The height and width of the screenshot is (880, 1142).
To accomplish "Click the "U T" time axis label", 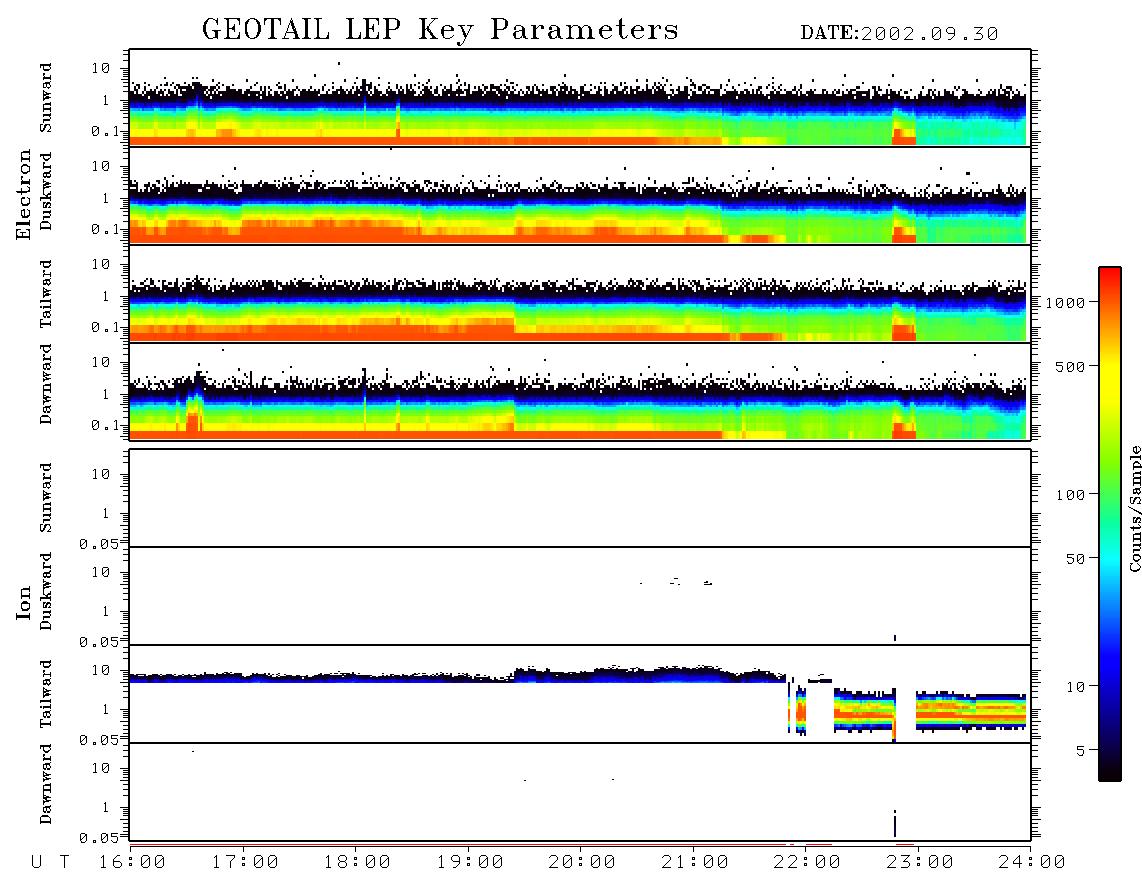I will click(51, 862).
